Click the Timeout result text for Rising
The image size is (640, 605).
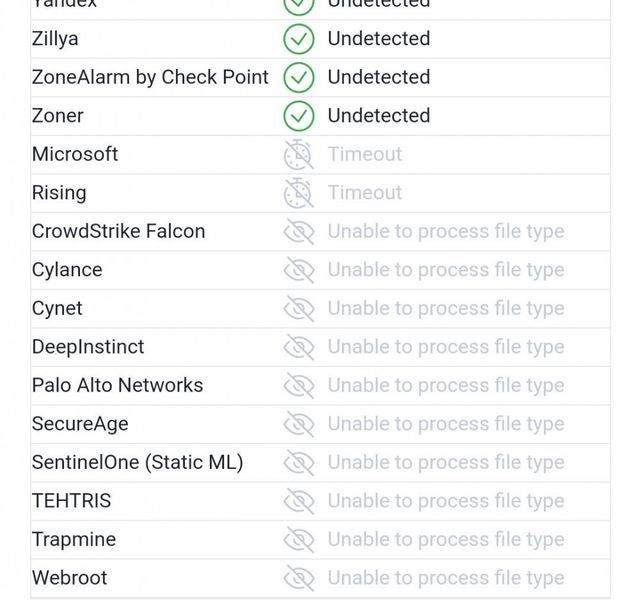(x=364, y=193)
